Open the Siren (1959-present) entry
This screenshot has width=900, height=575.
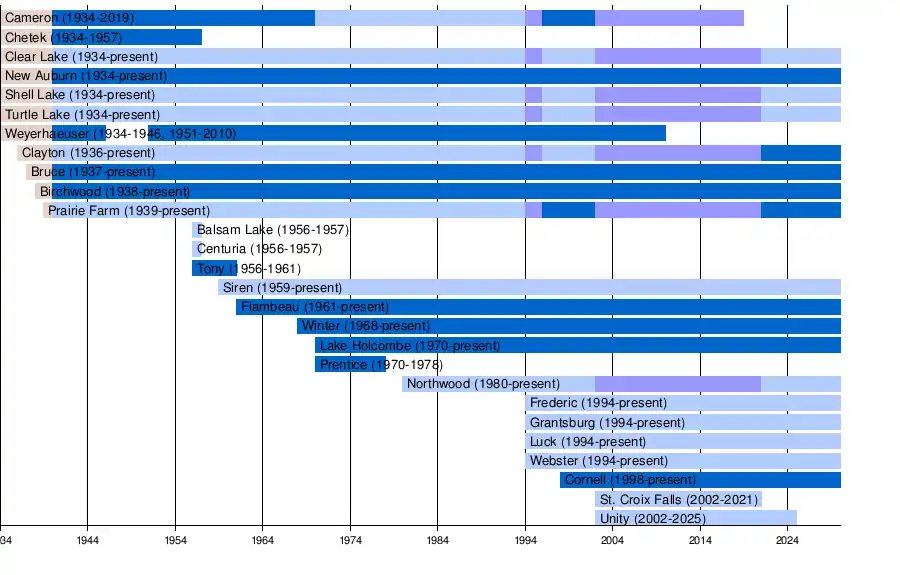(x=282, y=288)
